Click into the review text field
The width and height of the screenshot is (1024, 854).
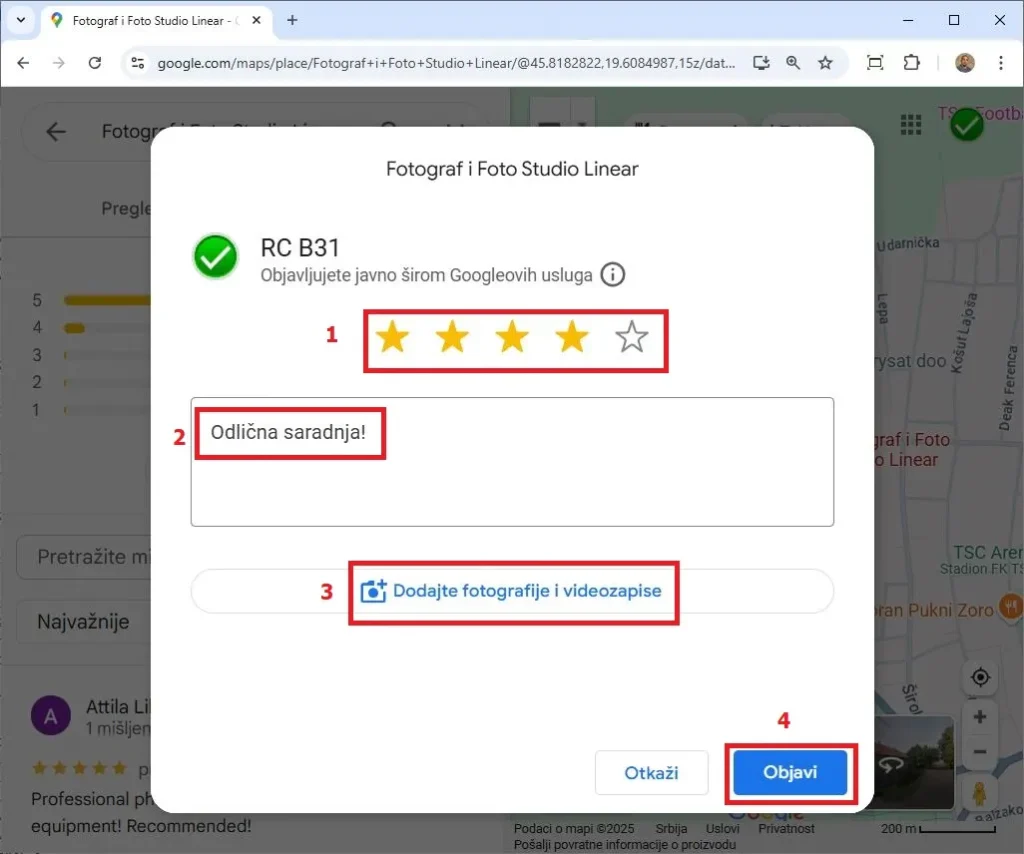point(512,480)
